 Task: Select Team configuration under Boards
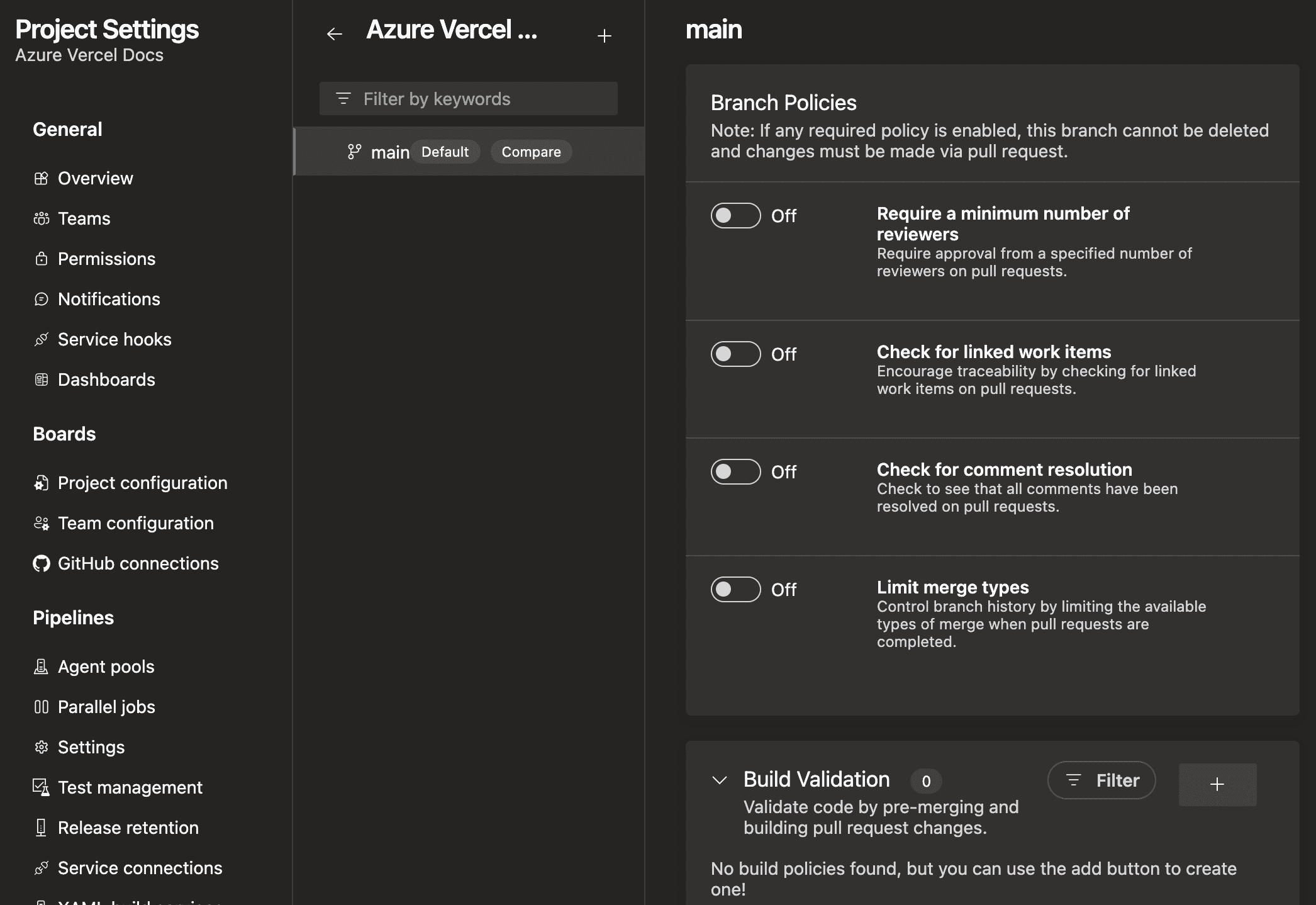(136, 523)
